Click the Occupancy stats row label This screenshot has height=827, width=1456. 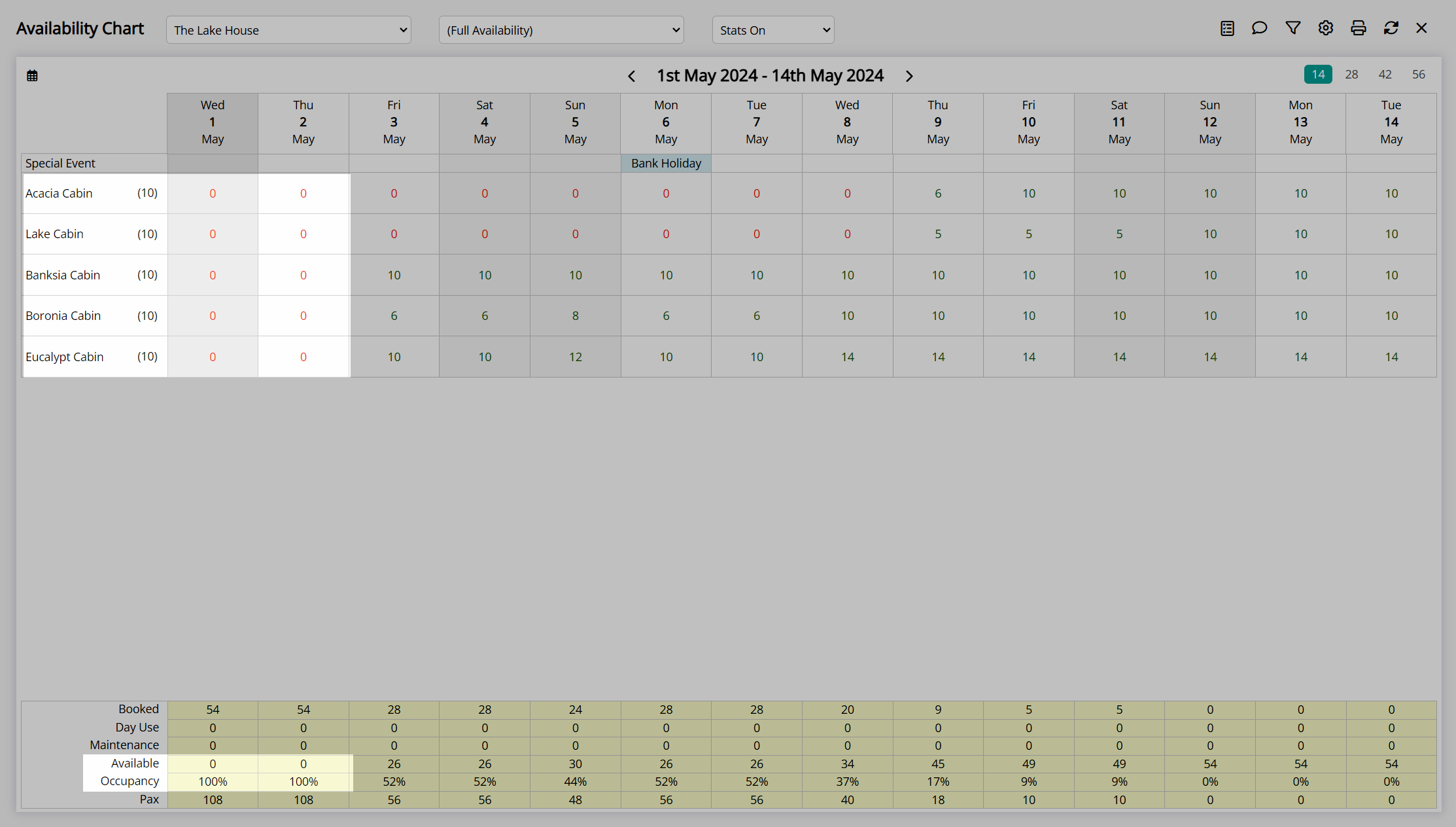(130, 781)
